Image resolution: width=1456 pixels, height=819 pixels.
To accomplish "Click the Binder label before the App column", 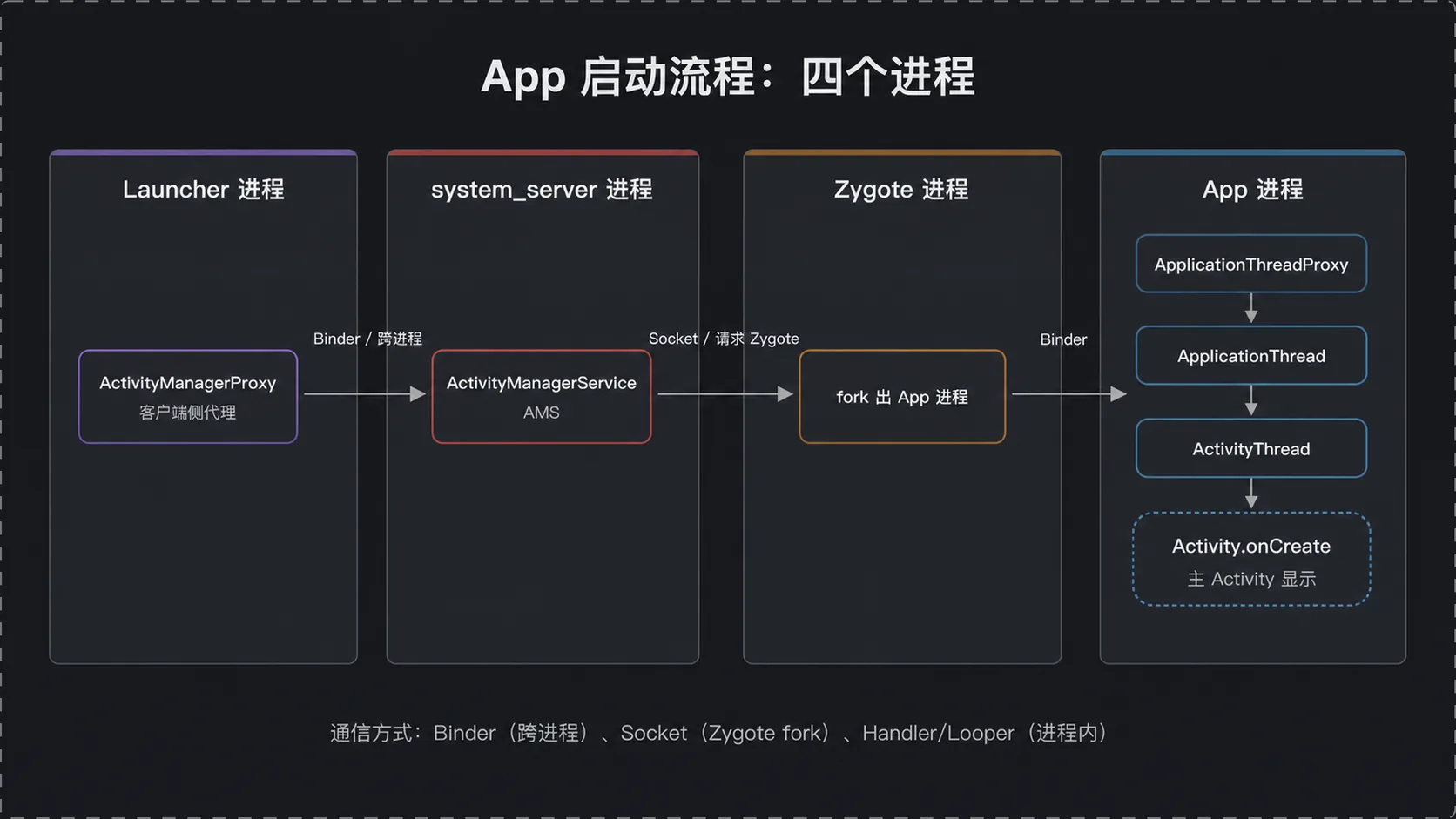I will 1063,339.
